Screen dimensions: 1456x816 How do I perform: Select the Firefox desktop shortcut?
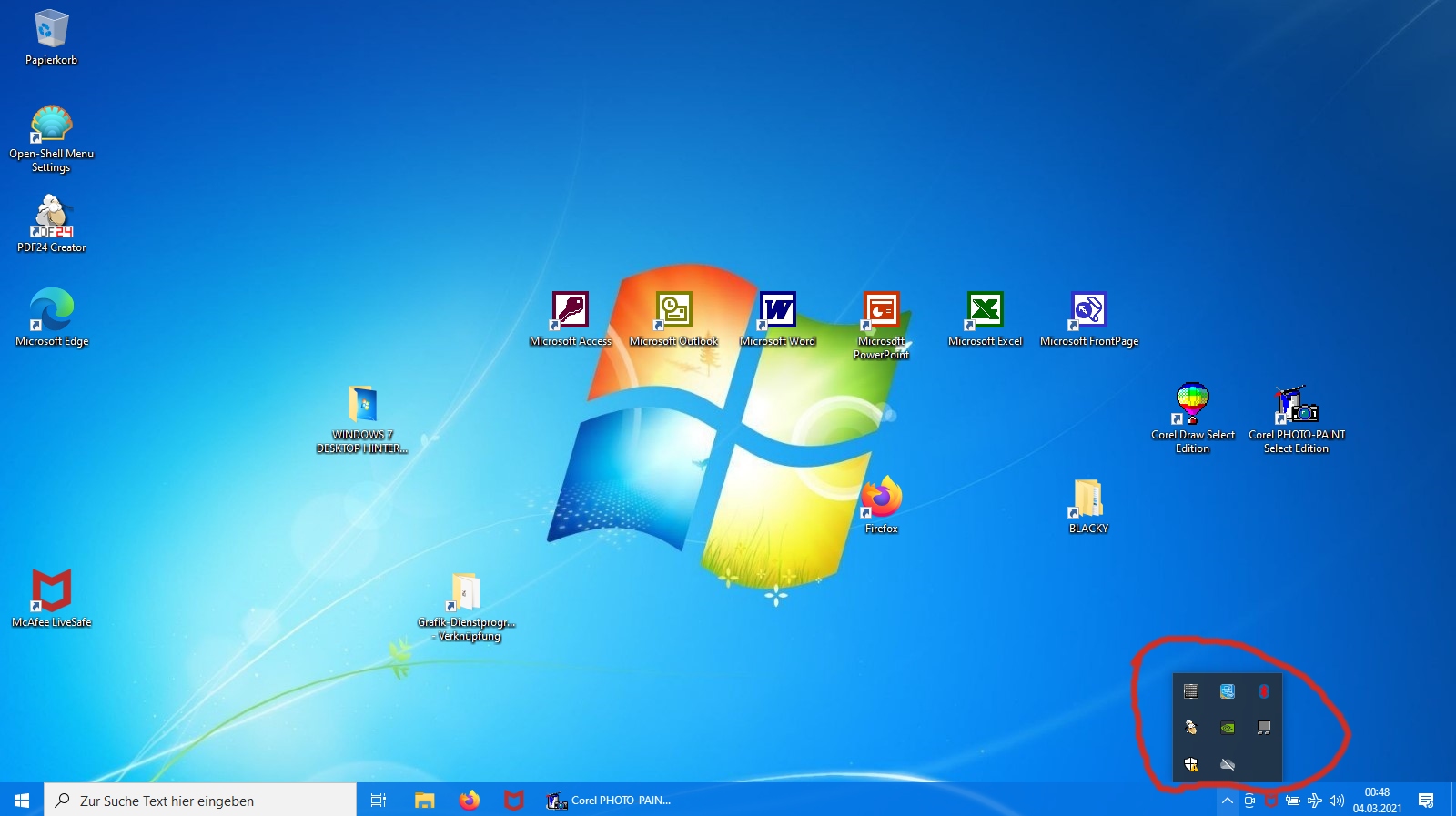(881, 505)
